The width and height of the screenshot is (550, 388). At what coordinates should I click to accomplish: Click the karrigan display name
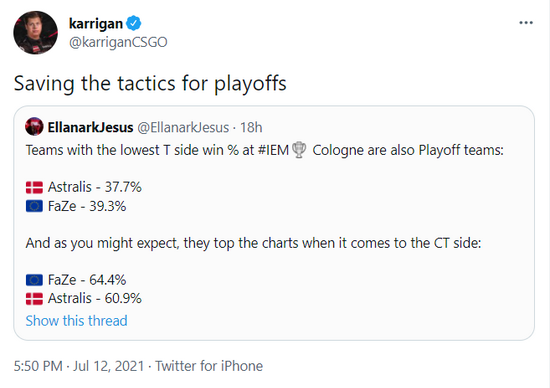point(96,24)
